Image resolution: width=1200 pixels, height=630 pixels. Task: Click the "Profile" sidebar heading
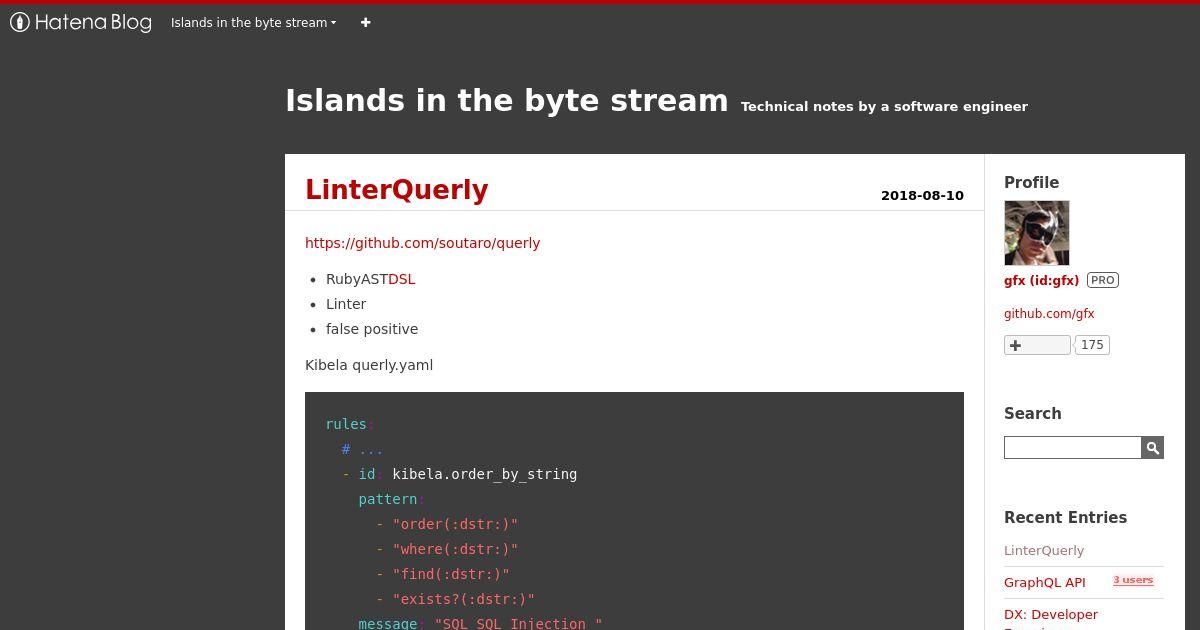1031,182
